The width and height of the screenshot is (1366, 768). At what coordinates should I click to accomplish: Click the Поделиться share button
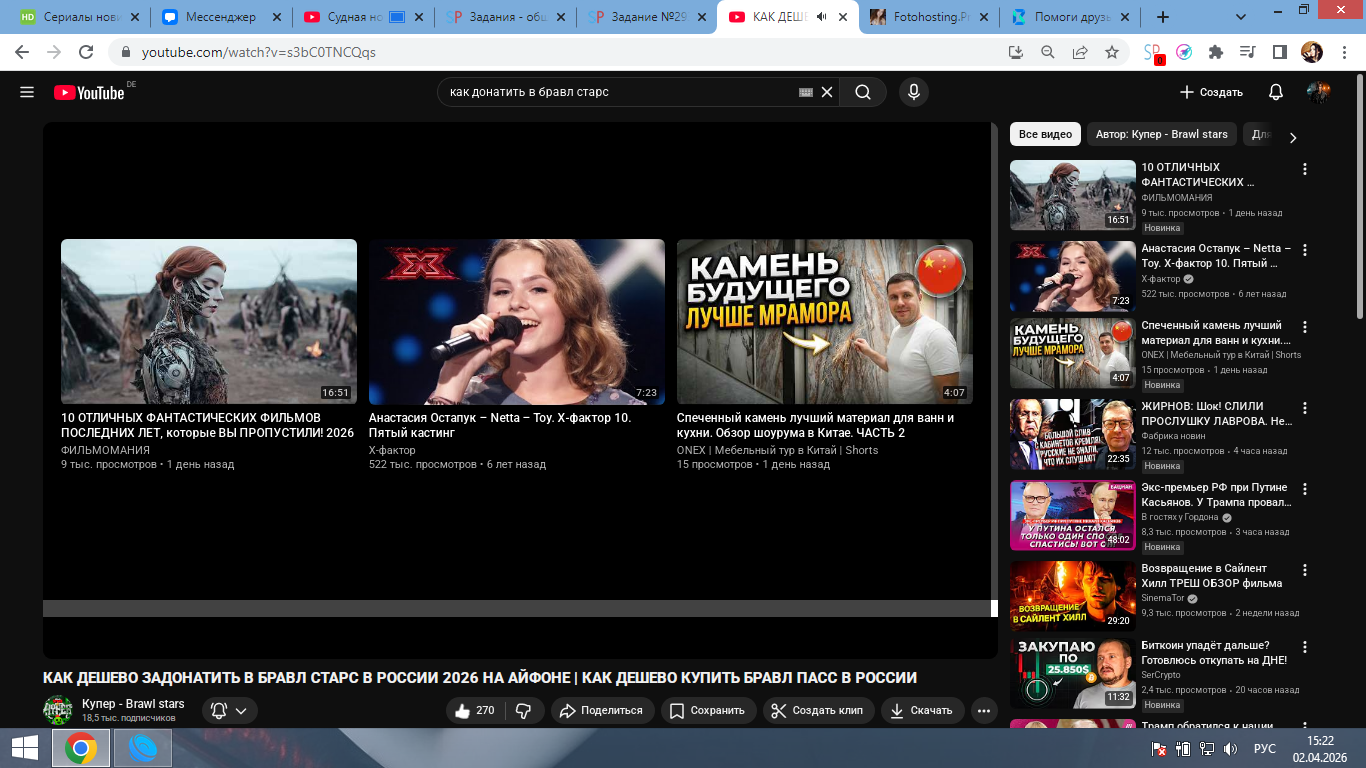[600, 711]
